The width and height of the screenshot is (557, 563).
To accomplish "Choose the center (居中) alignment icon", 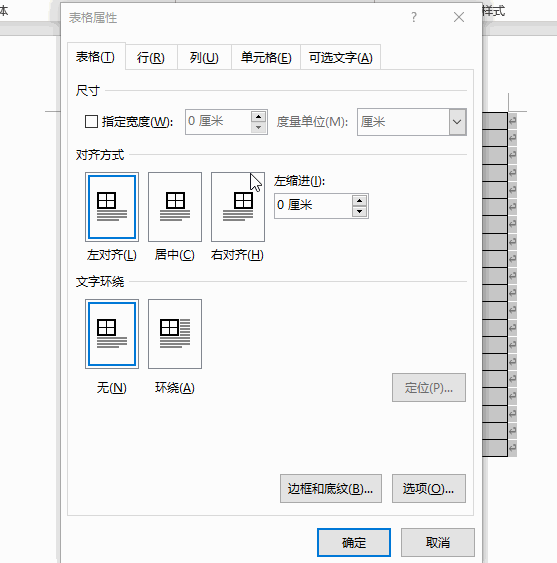I will pos(175,207).
